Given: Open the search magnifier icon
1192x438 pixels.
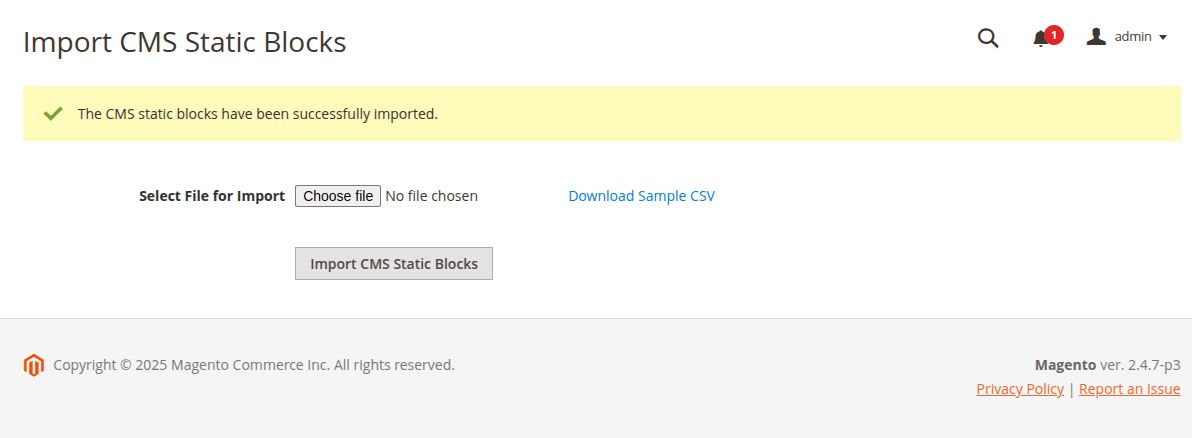Looking at the screenshot, I should click(x=988, y=38).
